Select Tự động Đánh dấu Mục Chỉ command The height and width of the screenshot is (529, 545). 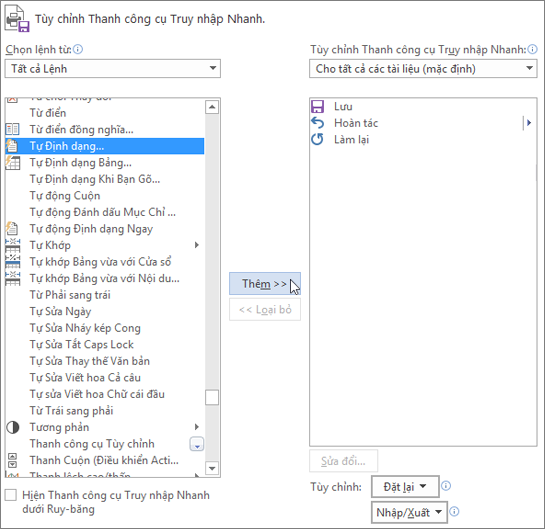105,212
